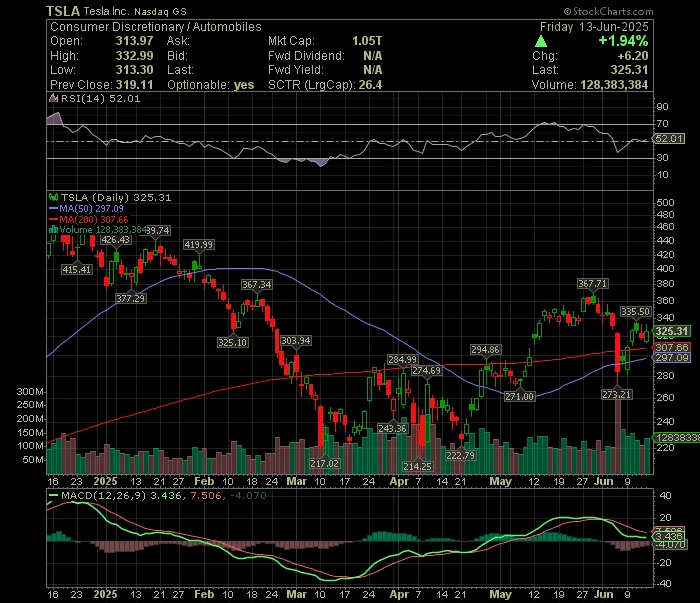The width and height of the screenshot is (700, 603).
Task: Click the Low value 313.30
Action: [134, 70]
